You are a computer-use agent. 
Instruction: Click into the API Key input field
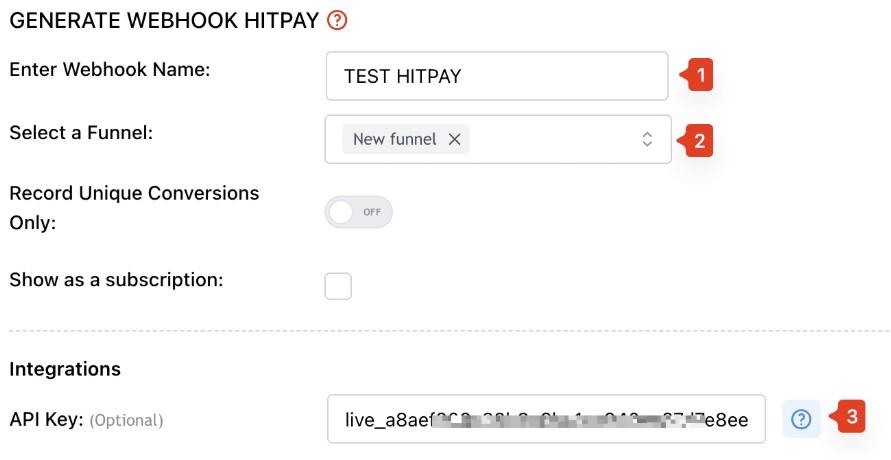(547, 419)
